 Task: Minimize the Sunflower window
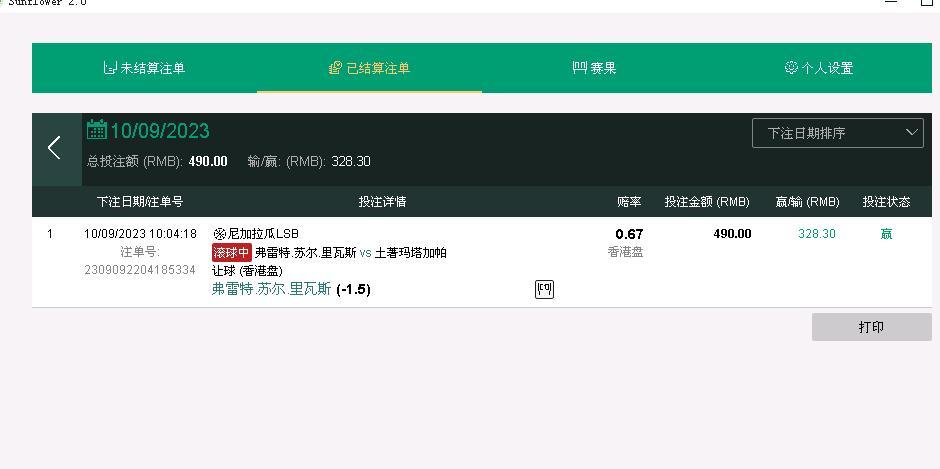pyautogui.click(x=891, y=2)
